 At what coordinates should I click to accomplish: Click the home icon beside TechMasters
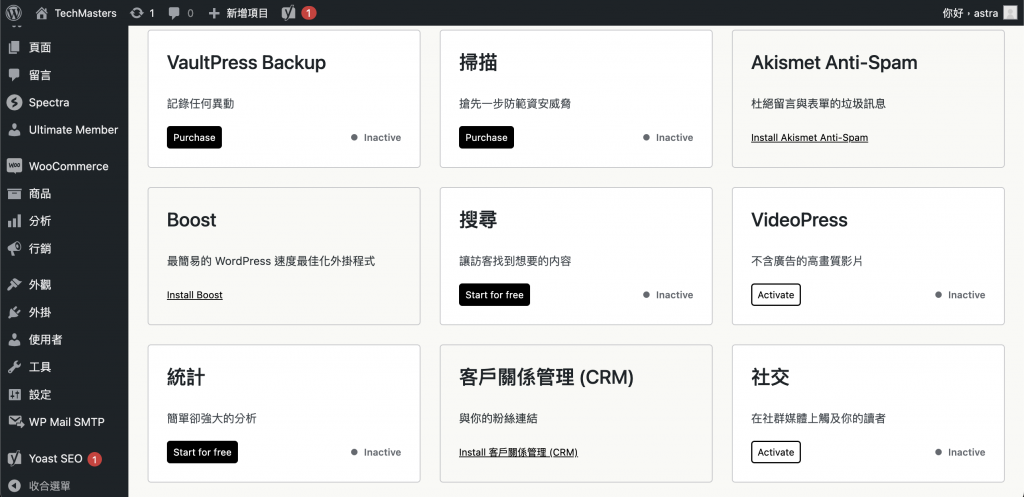point(41,12)
